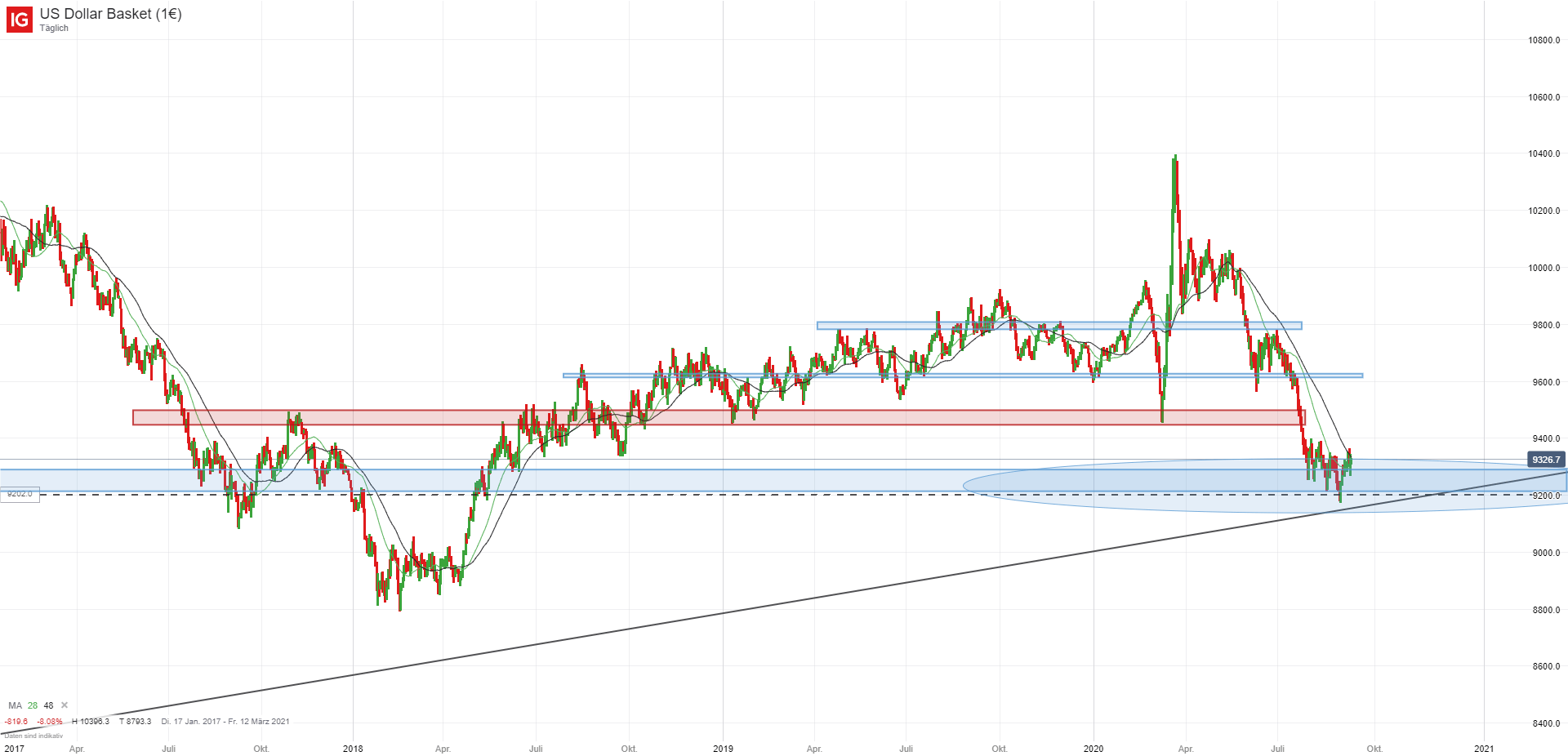Click the 2020 label on the time axis

coord(1094,749)
